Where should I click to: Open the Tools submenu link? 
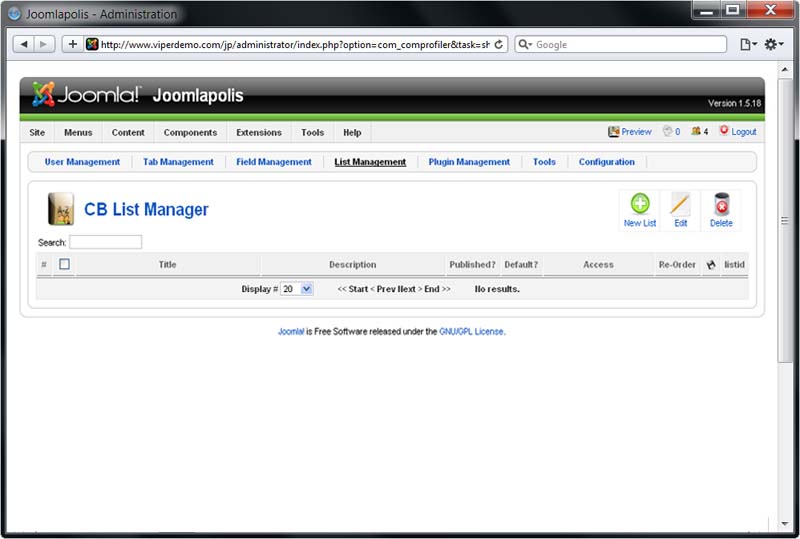(x=544, y=162)
